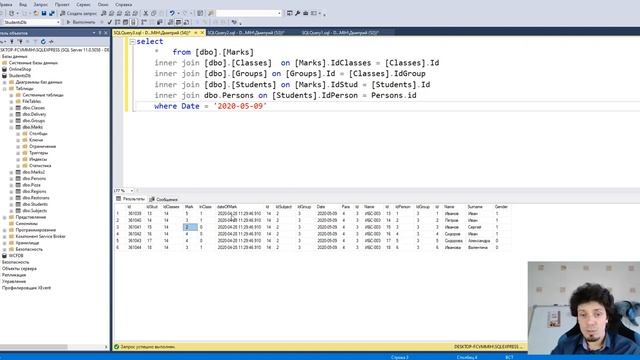Click the Александра surname cell
This screenshot has height=360, width=640.
[479, 241]
